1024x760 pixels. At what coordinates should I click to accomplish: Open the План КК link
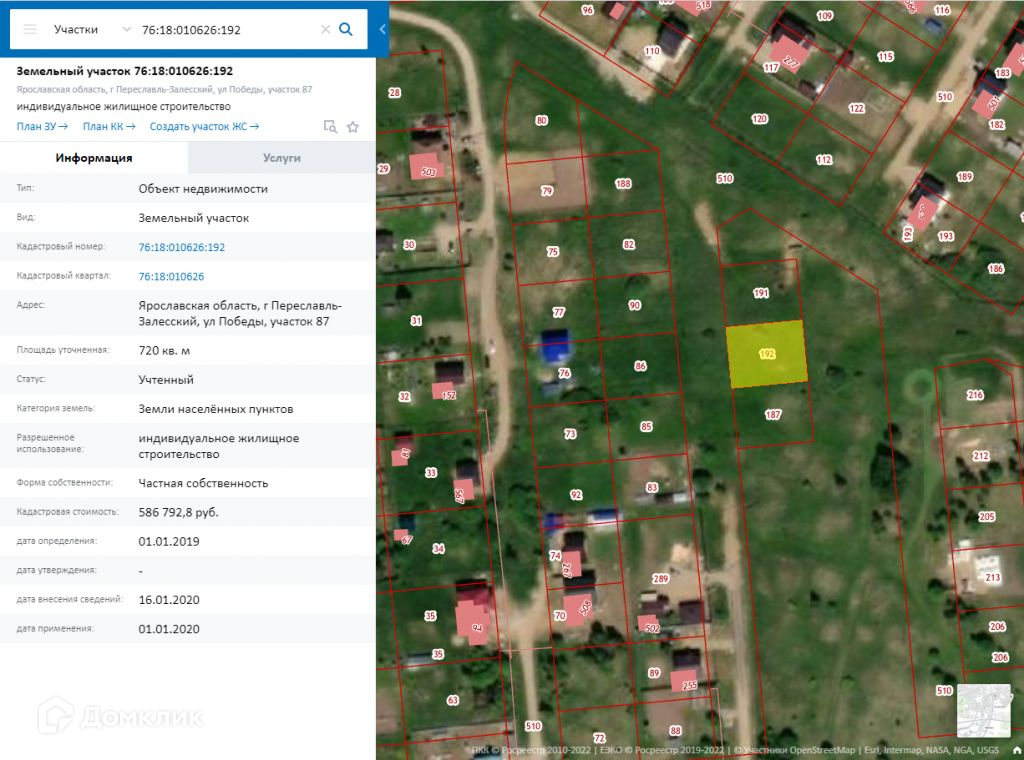pos(109,127)
